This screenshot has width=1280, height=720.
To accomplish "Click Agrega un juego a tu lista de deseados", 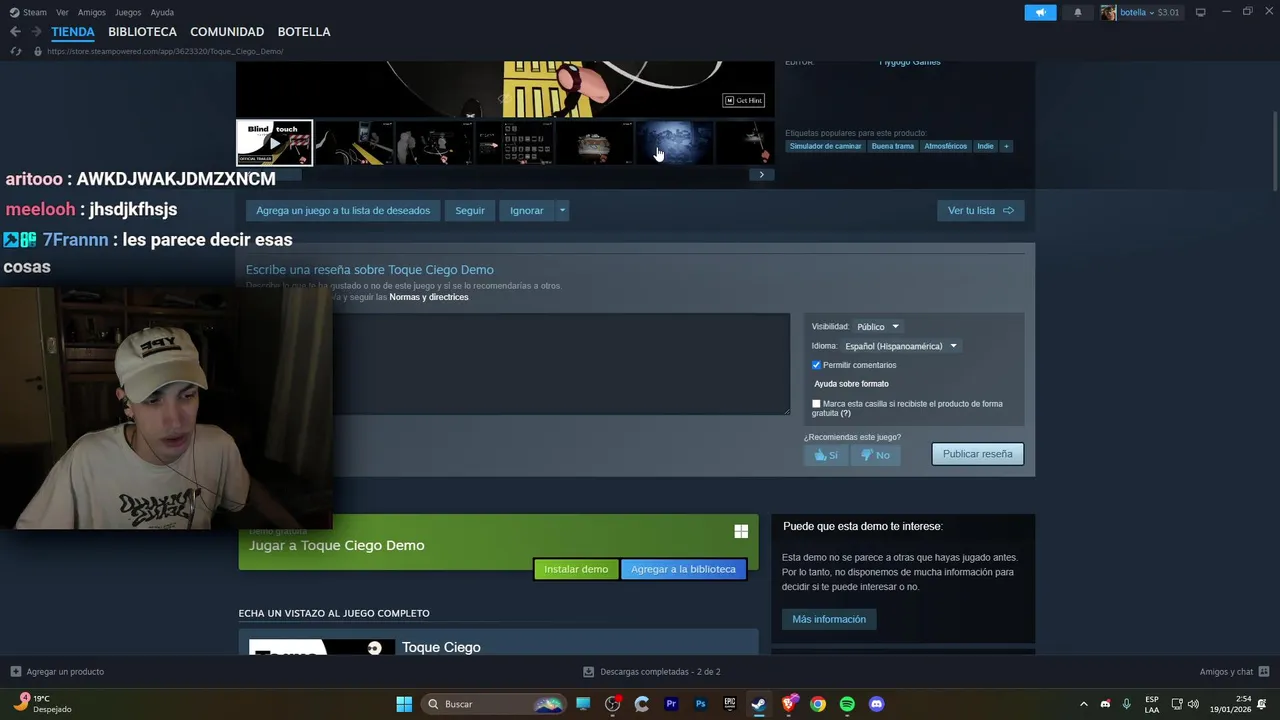I will tap(343, 211).
